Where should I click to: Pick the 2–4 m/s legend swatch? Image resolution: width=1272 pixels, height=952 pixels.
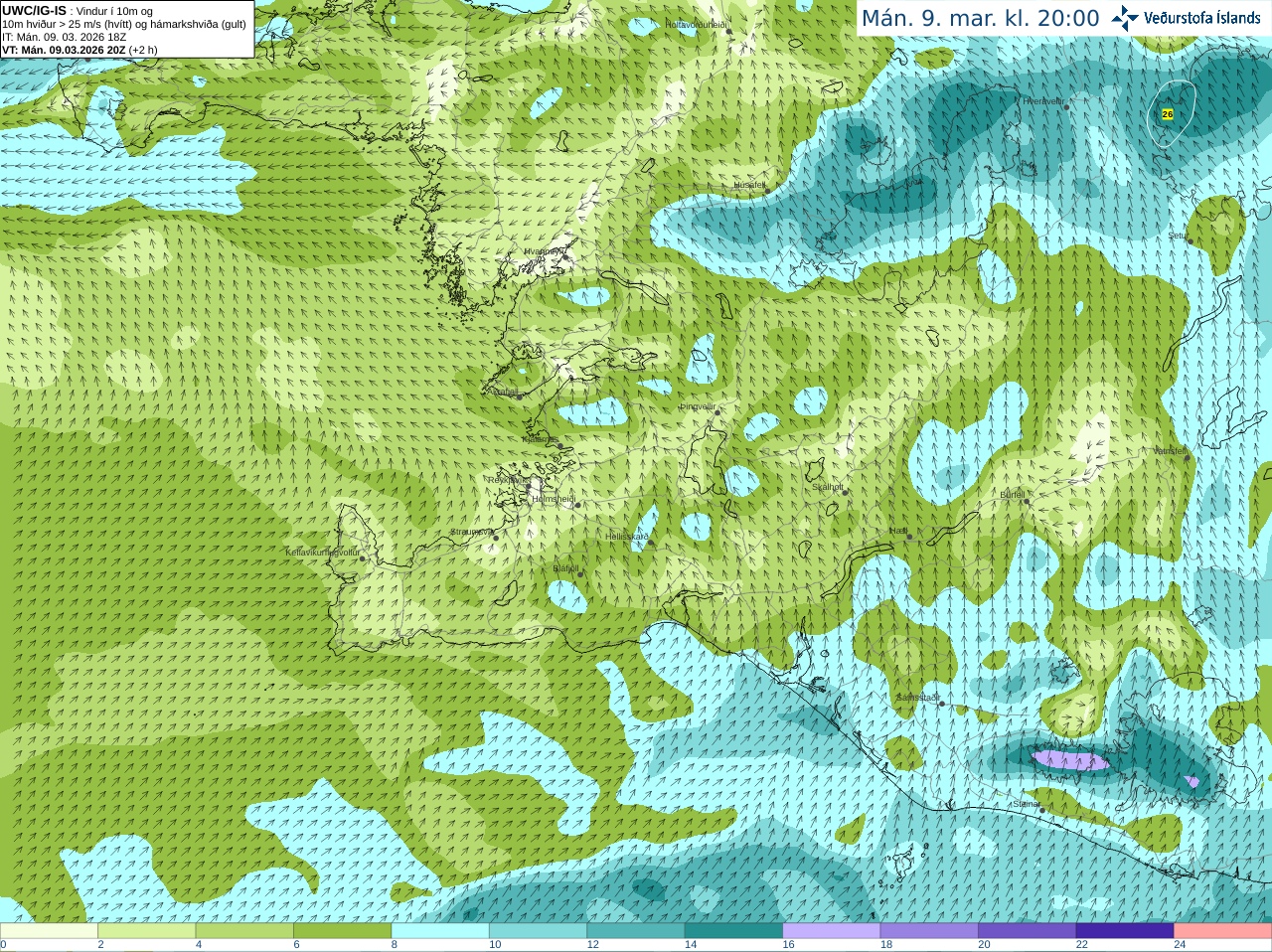[x=147, y=931]
